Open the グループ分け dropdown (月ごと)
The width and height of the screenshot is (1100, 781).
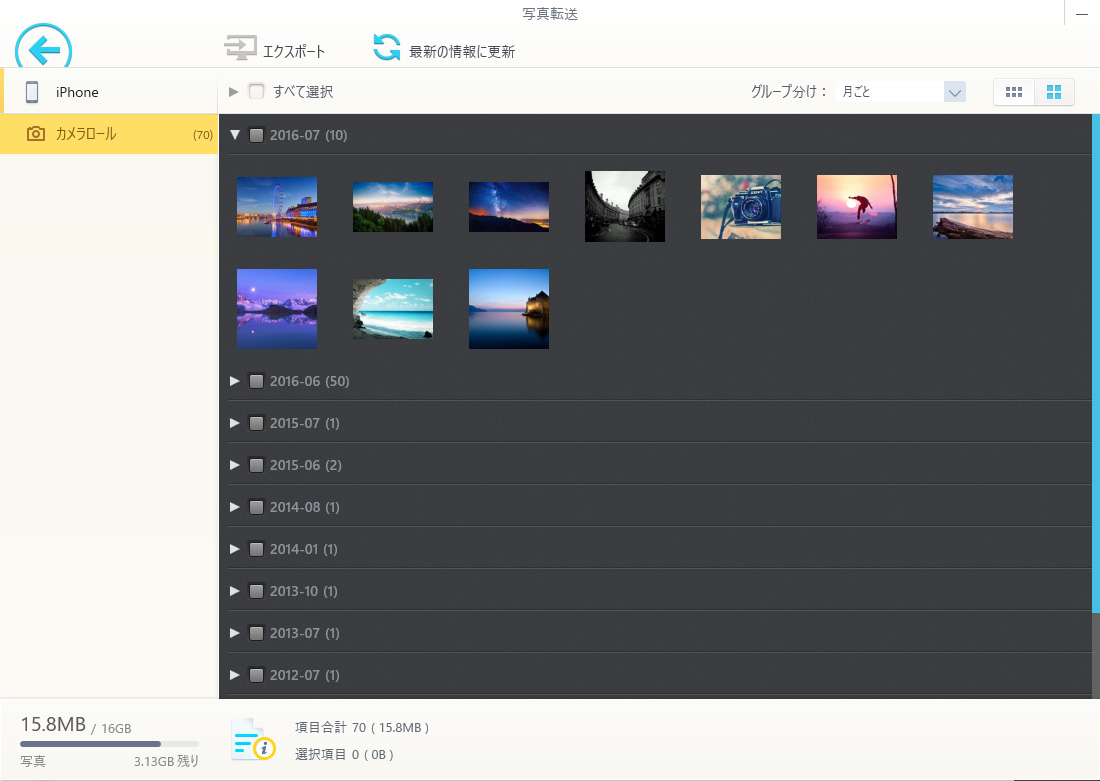(x=901, y=92)
